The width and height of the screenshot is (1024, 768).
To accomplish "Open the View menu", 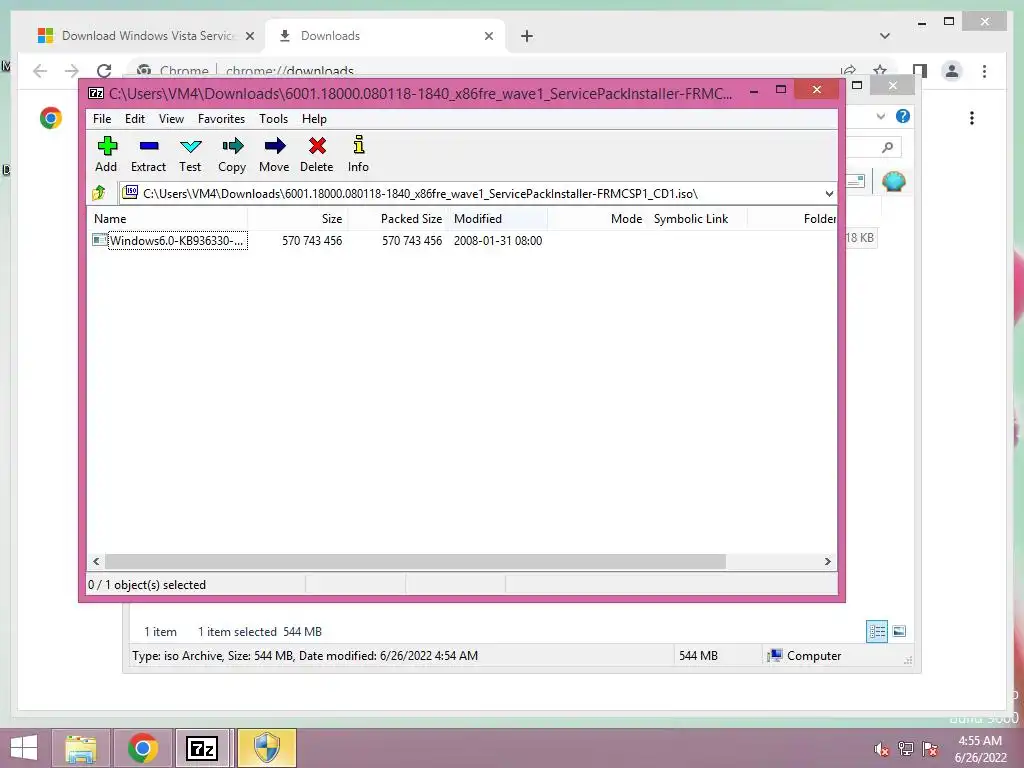I will click(x=171, y=119).
